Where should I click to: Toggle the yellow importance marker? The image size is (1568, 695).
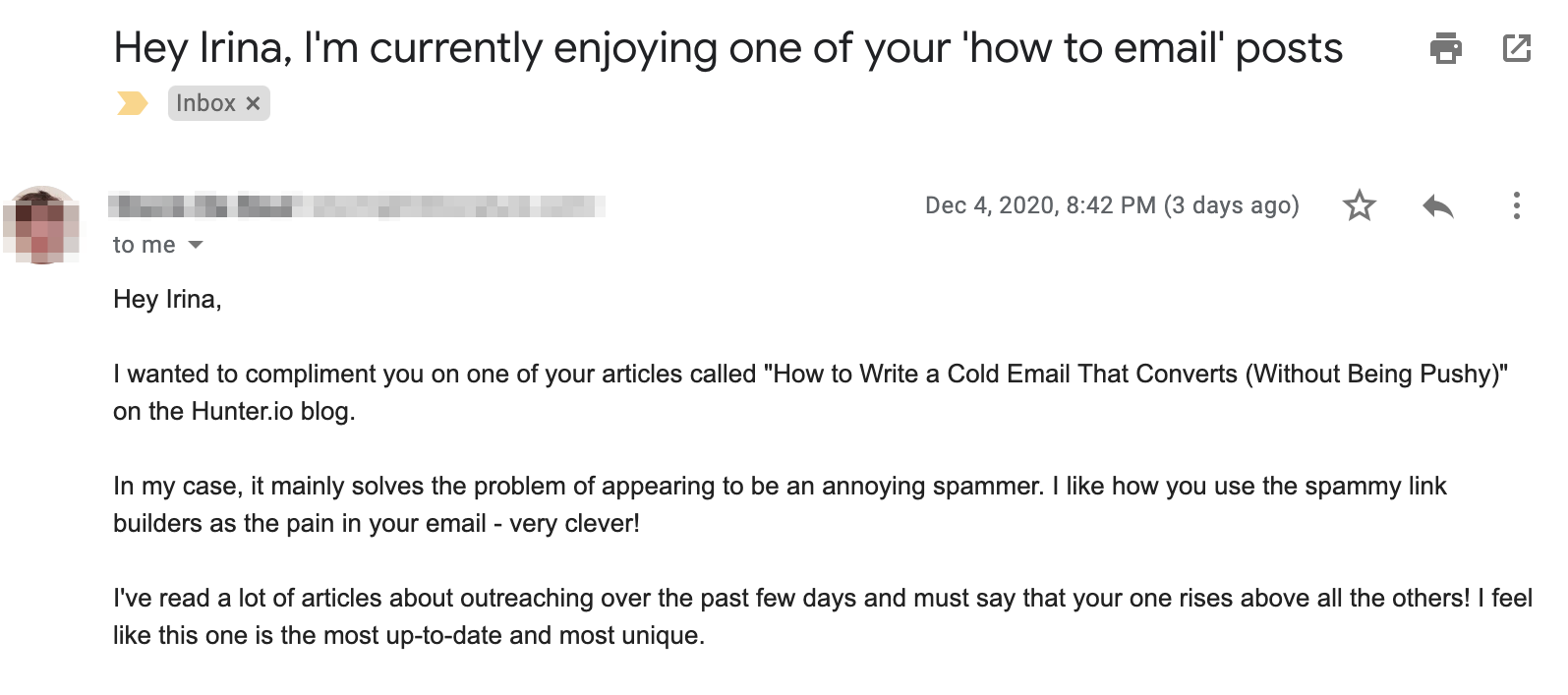[x=132, y=103]
